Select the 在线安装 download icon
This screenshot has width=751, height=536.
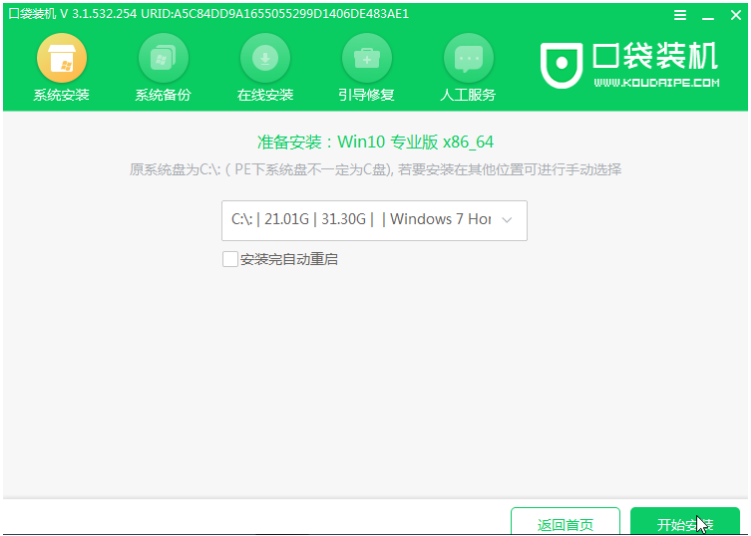pos(265,59)
